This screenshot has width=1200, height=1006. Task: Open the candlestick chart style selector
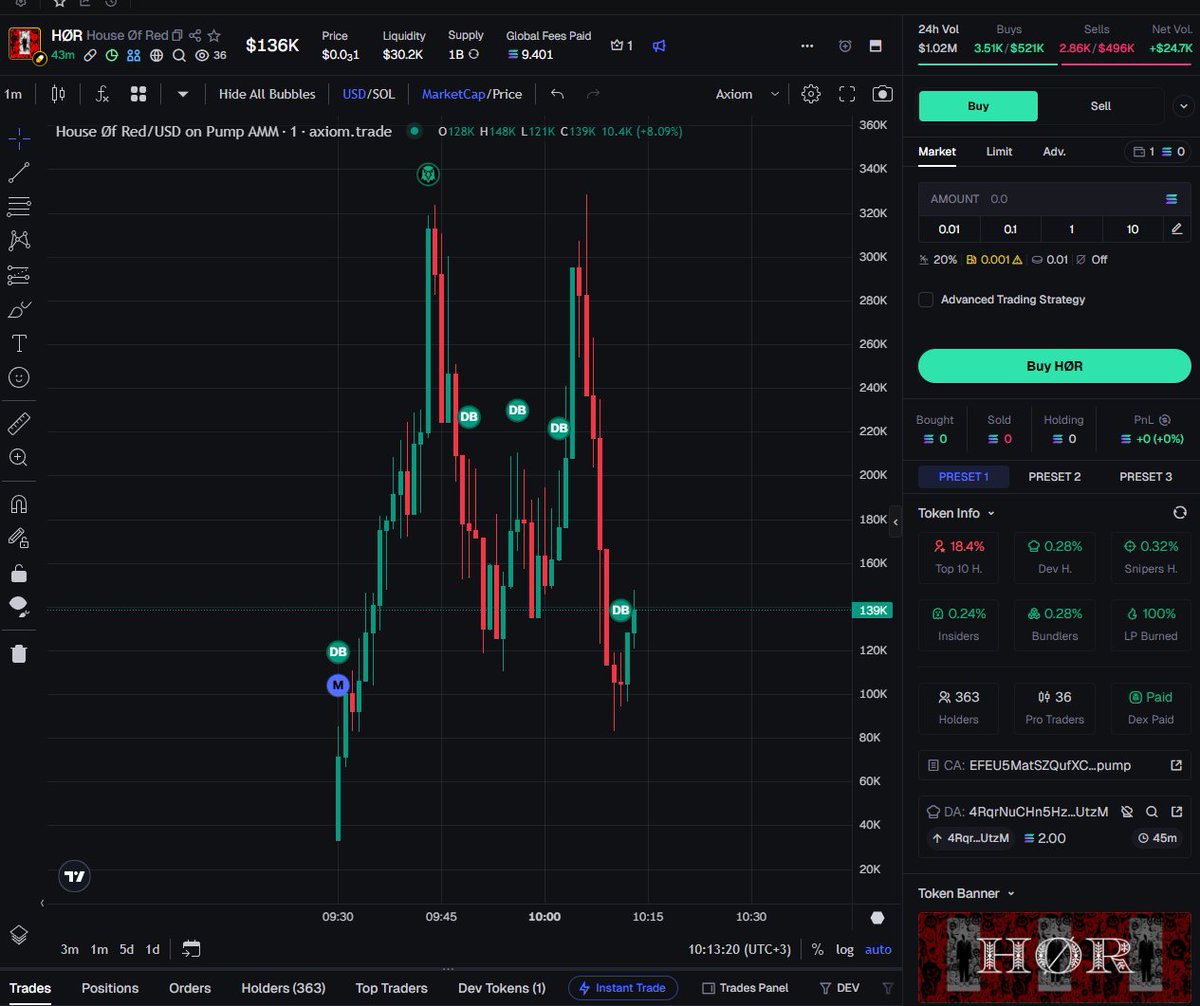(58, 94)
